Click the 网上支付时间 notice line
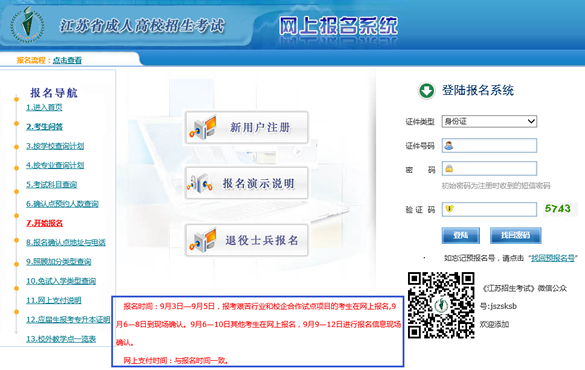 (x=176, y=360)
